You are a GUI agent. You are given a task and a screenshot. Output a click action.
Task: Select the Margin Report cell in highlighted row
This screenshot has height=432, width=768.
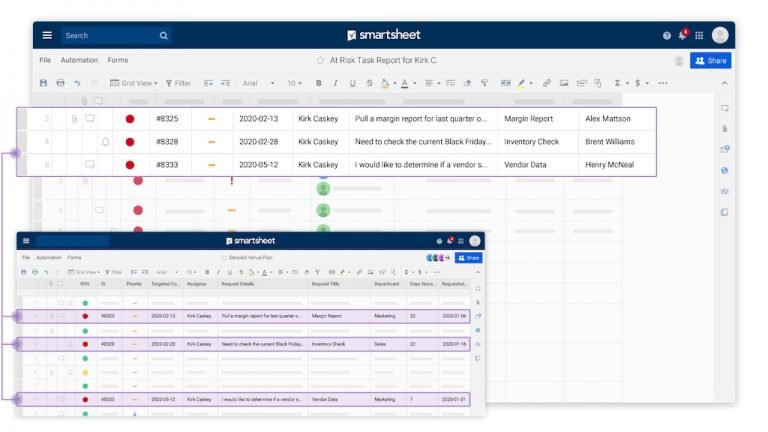537,119
